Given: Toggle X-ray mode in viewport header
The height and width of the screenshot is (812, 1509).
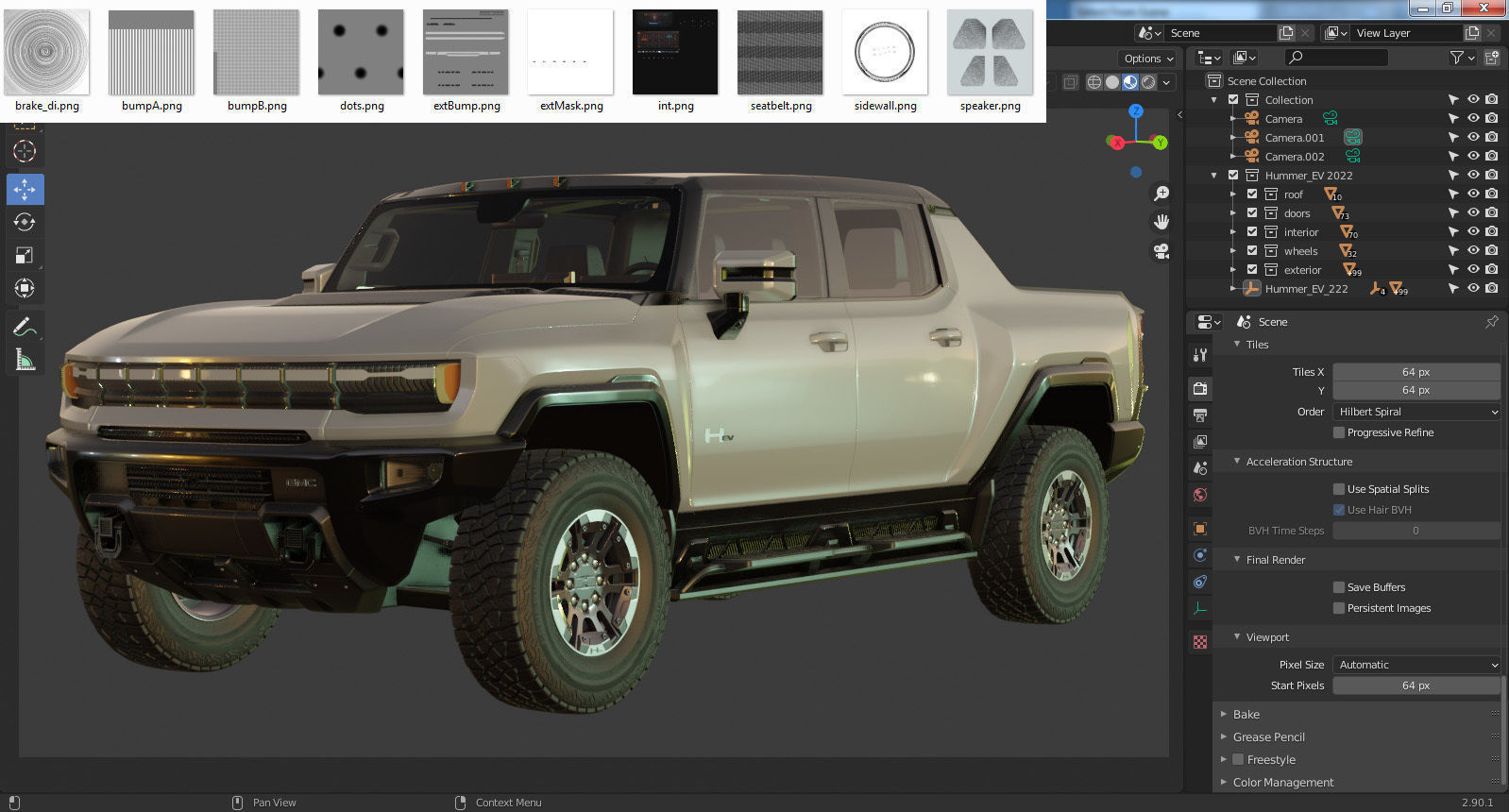Looking at the screenshot, I should pos(1070,82).
